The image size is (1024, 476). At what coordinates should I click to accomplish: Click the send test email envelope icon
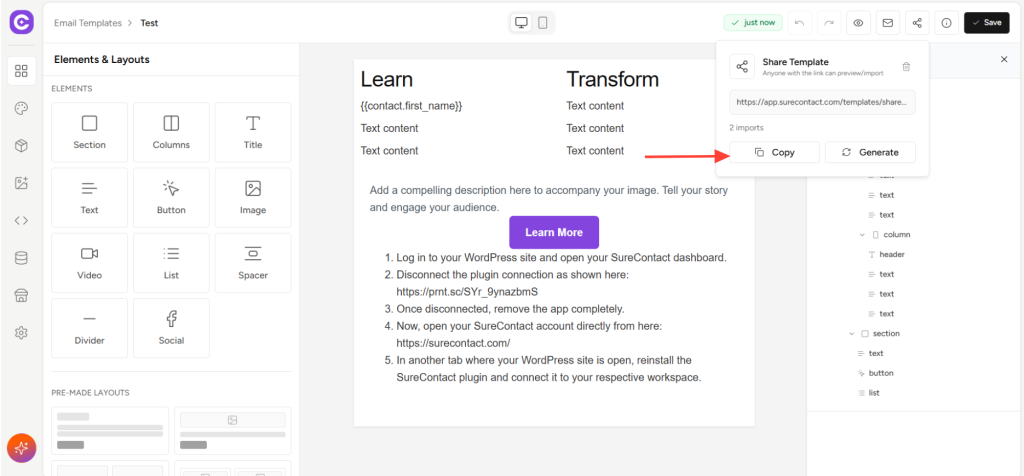886,22
